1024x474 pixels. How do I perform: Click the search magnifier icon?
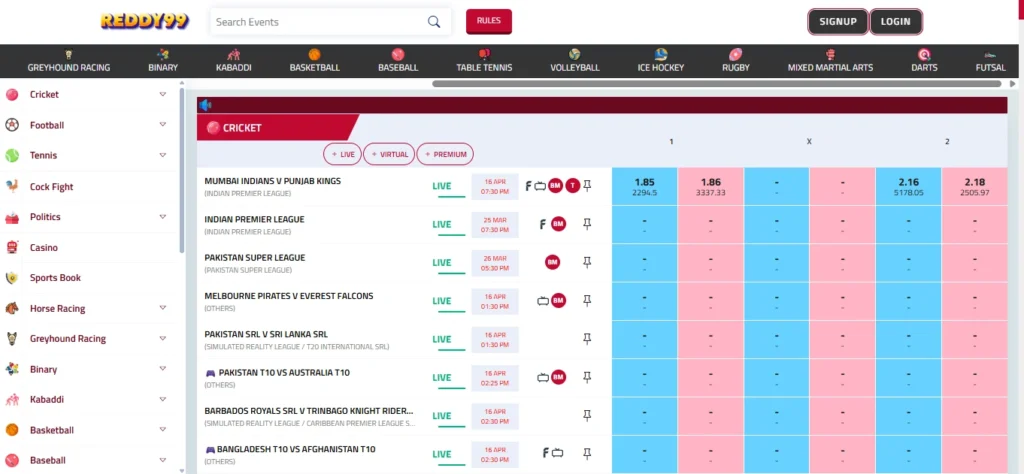coord(434,22)
